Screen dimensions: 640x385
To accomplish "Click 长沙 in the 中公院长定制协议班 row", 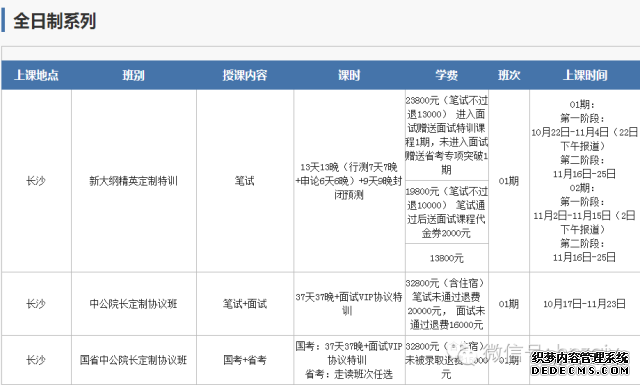I will pyautogui.click(x=36, y=304).
